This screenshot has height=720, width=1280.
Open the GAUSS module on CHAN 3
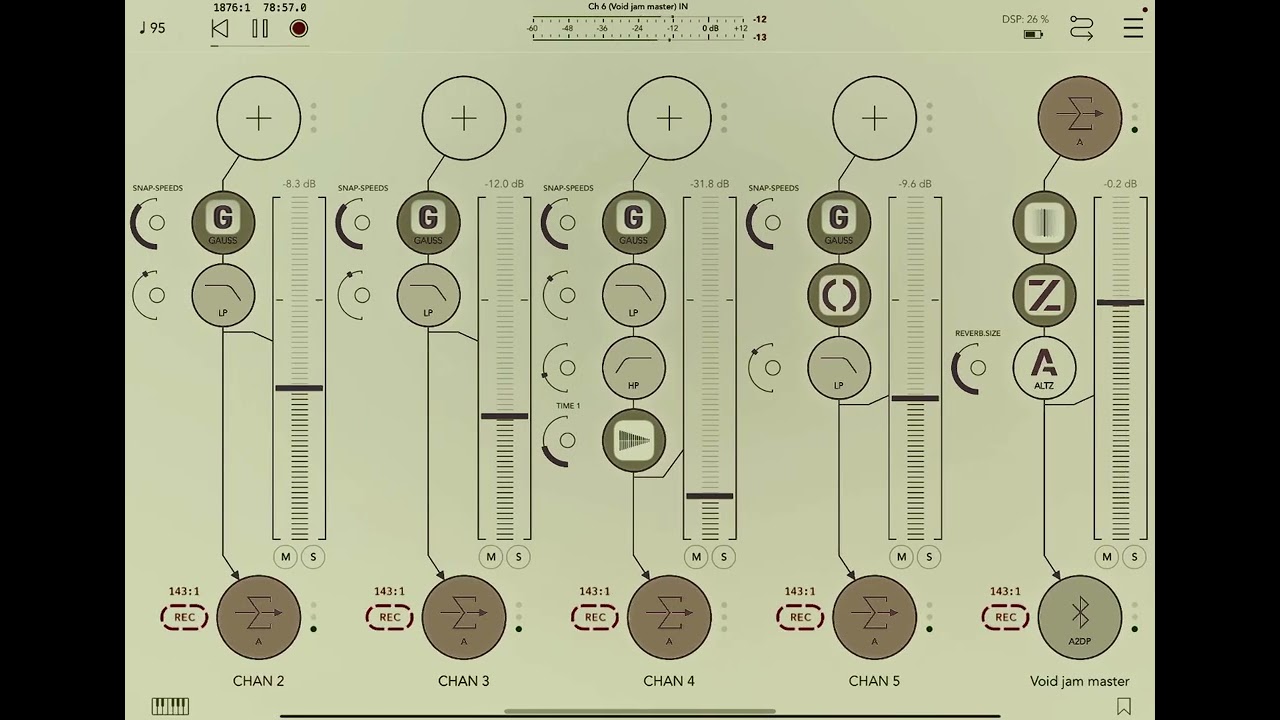pyautogui.click(x=428, y=222)
